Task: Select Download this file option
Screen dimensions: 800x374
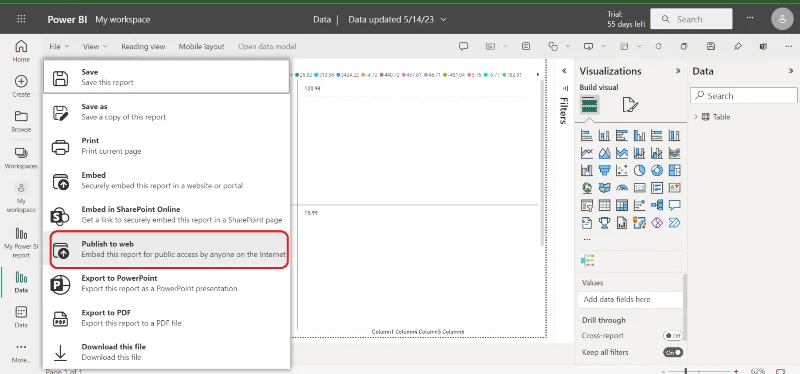Action: click(x=166, y=352)
